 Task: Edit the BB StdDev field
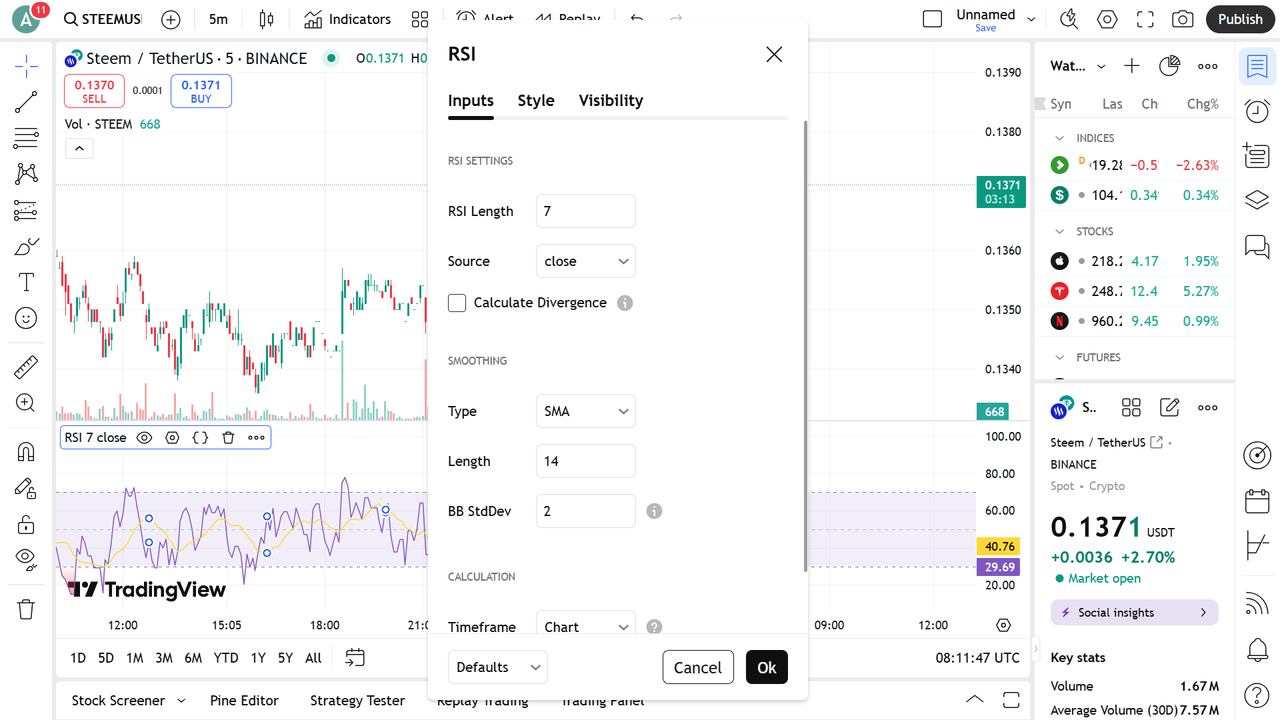(586, 511)
